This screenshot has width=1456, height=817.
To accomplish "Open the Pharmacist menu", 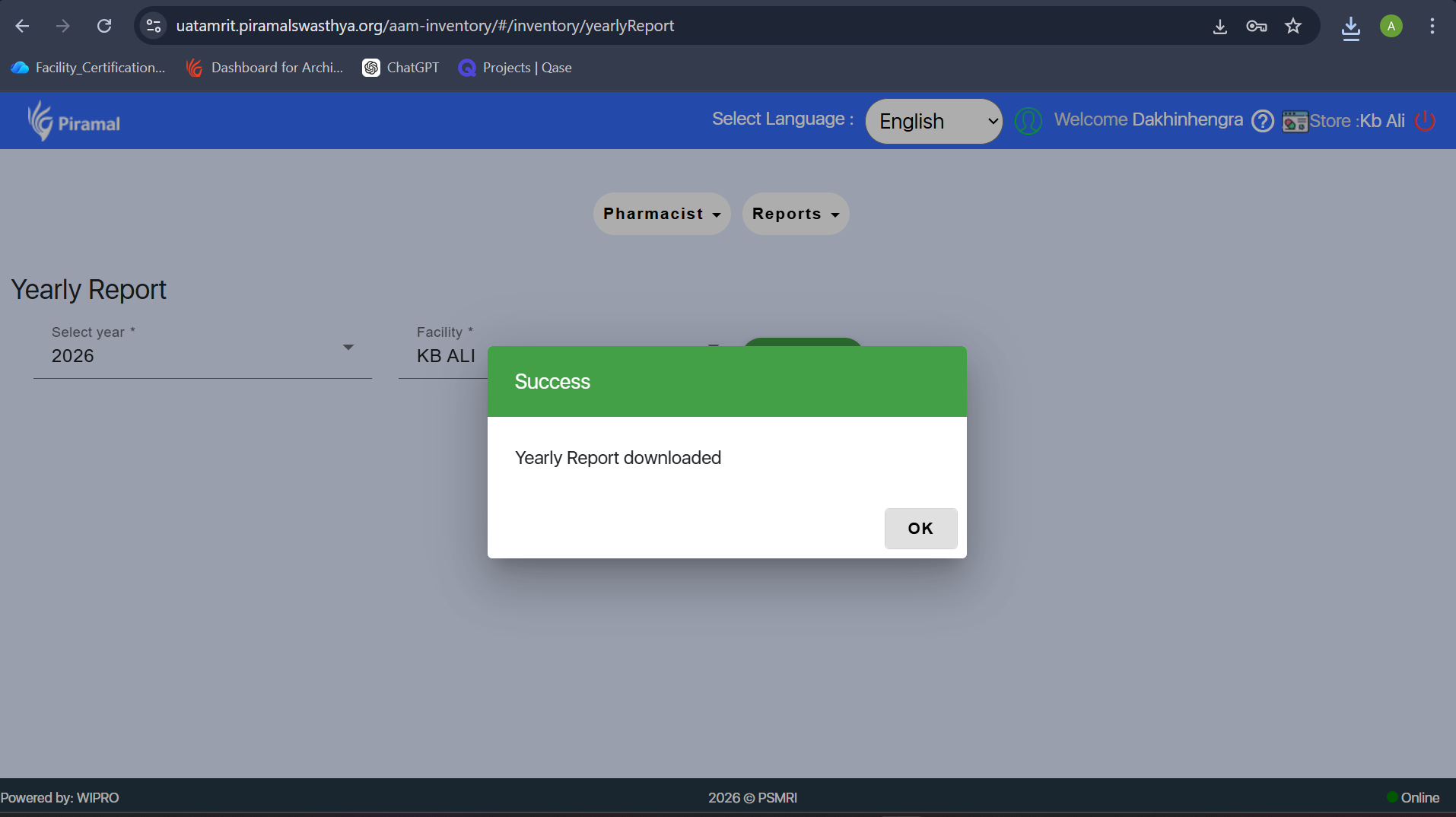I will 661,214.
